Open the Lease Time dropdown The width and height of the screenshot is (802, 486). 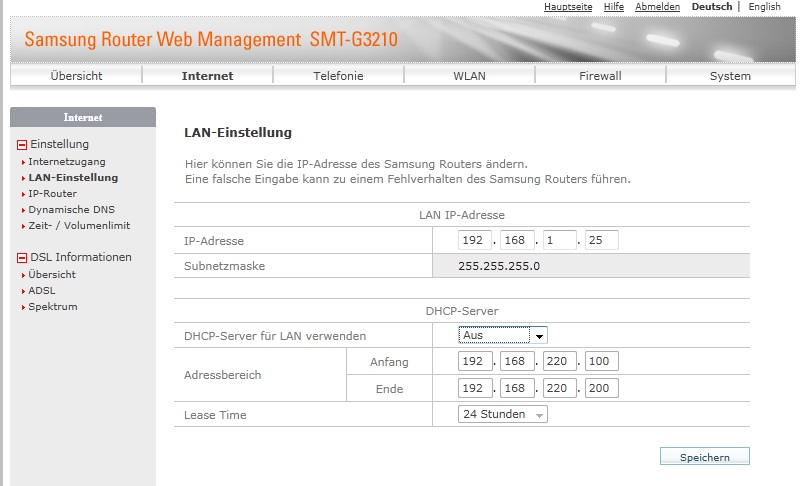(503, 414)
